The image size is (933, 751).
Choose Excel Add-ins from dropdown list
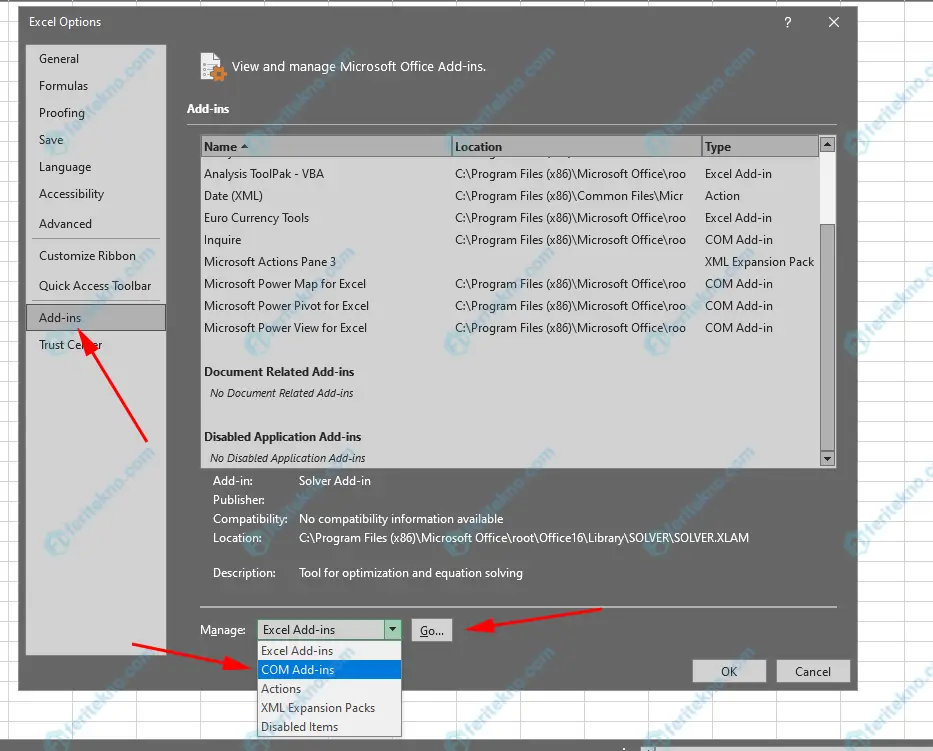tap(329, 650)
